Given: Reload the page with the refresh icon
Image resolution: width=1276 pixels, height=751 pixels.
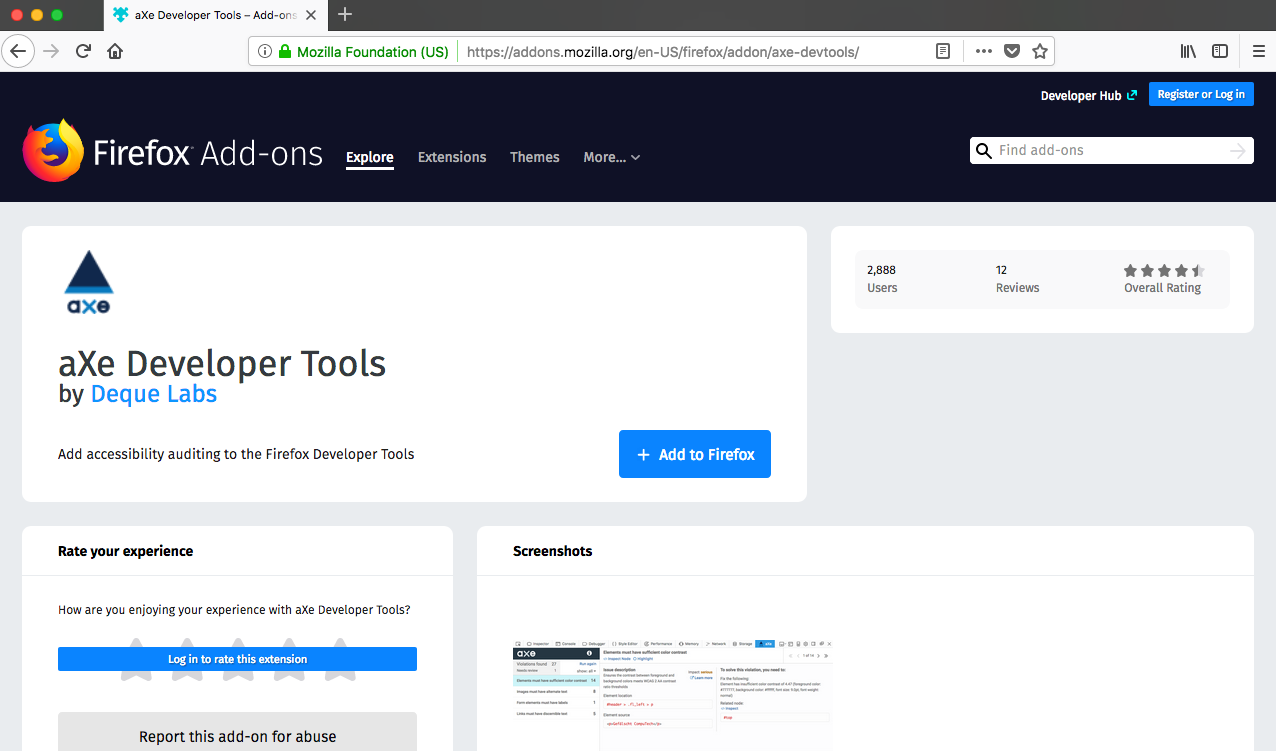Looking at the screenshot, I should [84, 51].
